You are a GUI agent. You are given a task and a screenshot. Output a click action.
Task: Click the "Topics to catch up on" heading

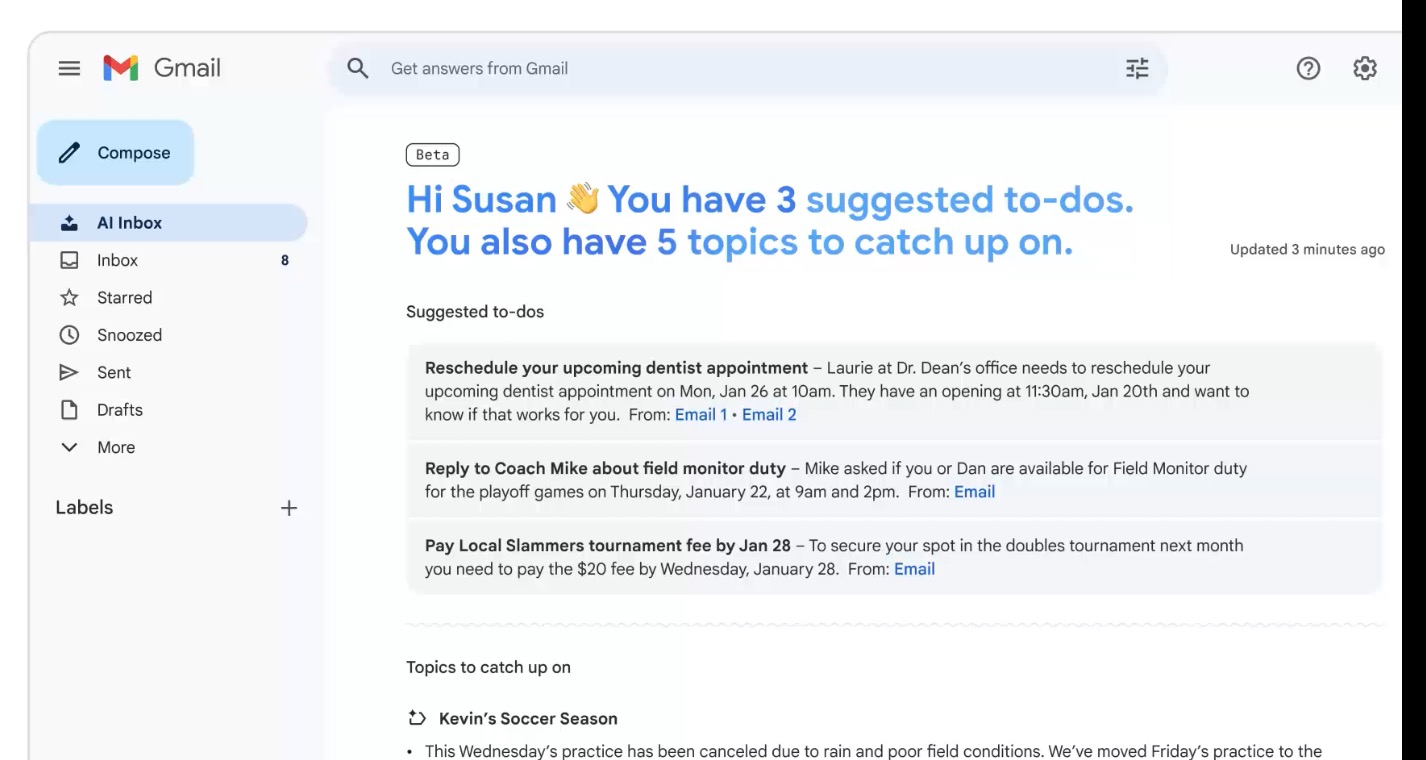coord(488,667)
